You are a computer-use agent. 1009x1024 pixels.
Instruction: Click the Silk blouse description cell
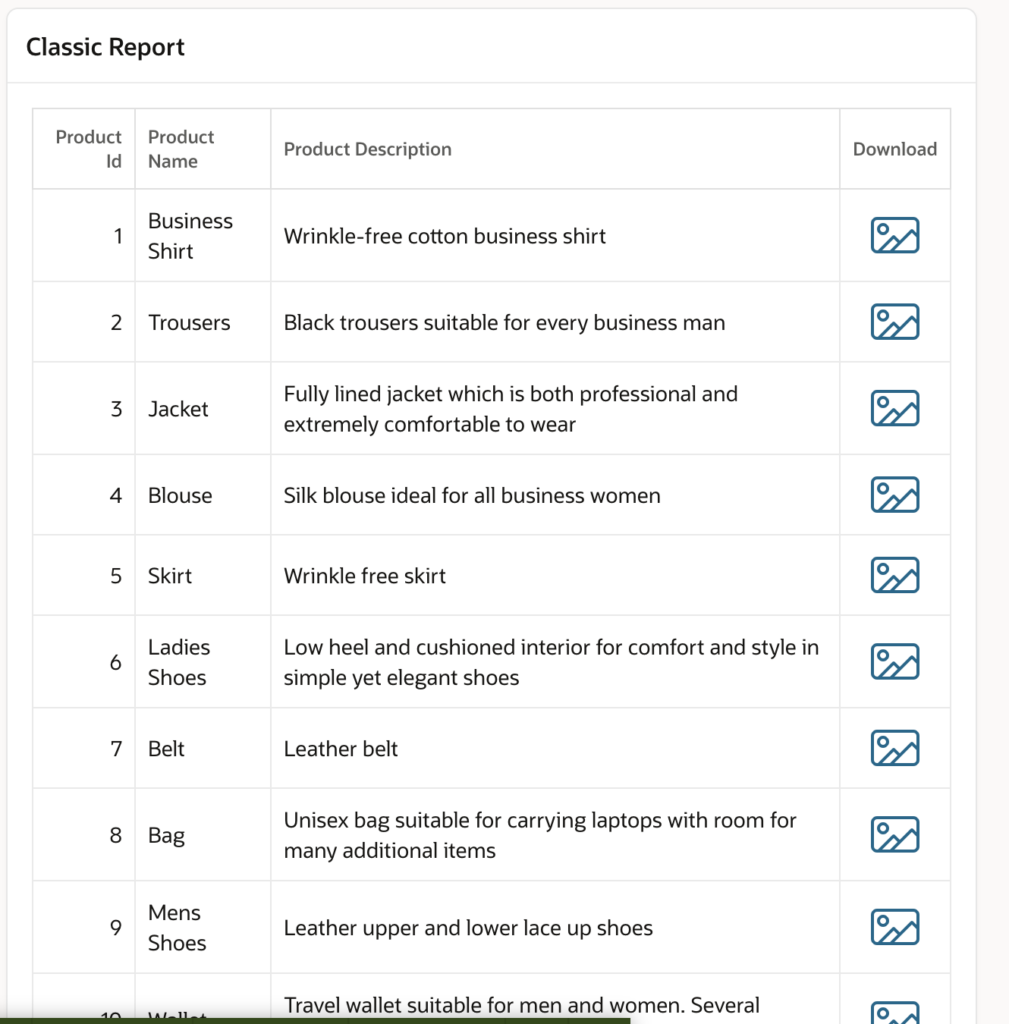point(472,496)
